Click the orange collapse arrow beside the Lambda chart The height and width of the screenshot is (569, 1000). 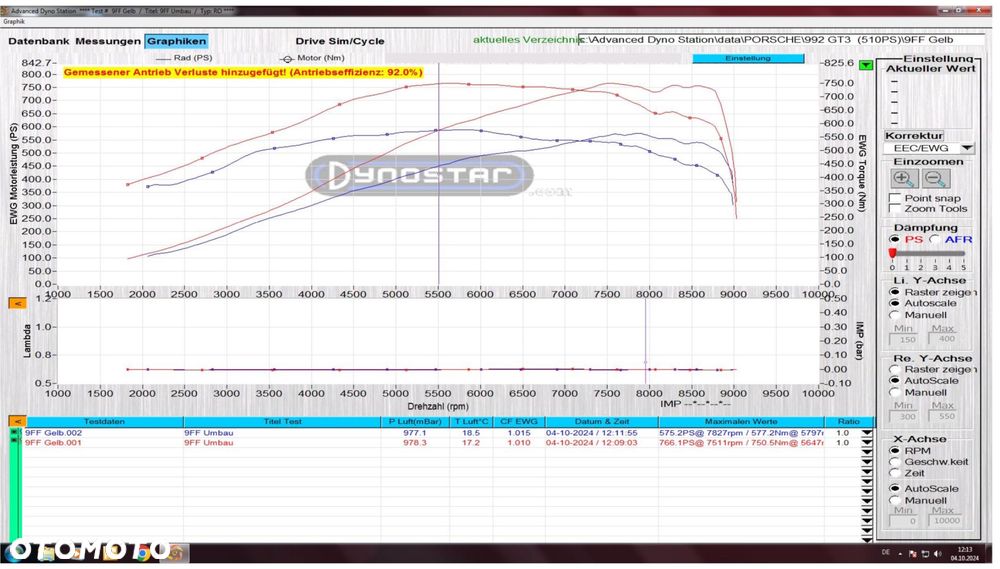point(17,304)
